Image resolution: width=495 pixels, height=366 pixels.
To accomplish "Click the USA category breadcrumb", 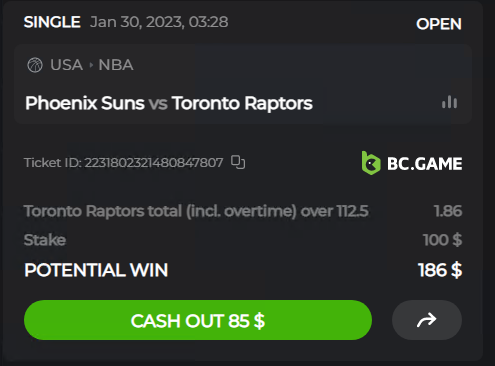I will [x=66, y=65].
